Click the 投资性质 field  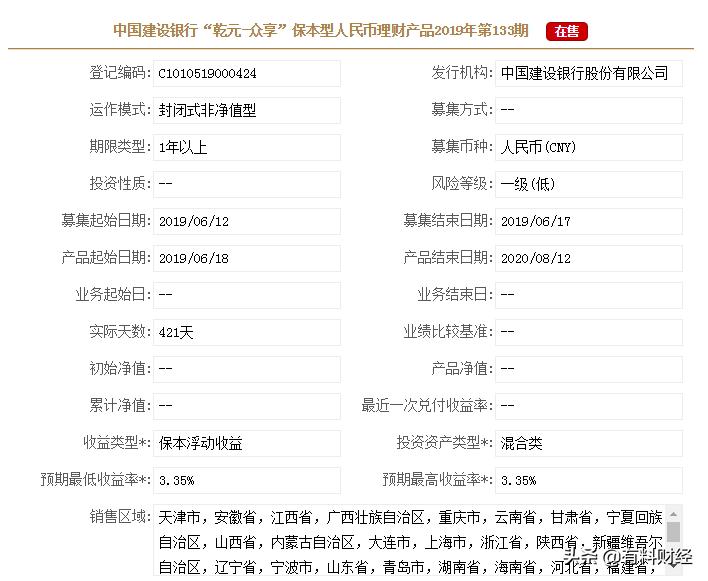(247, 184)
